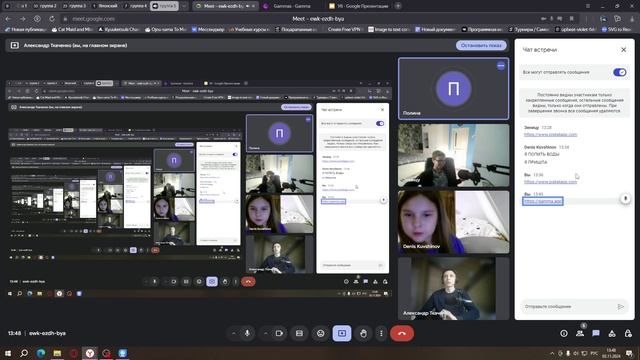Image resolution: width=640 pixels, height=360 pixels.
Task: Open the группа 4 tab group
Action: [x=135, y=6]
